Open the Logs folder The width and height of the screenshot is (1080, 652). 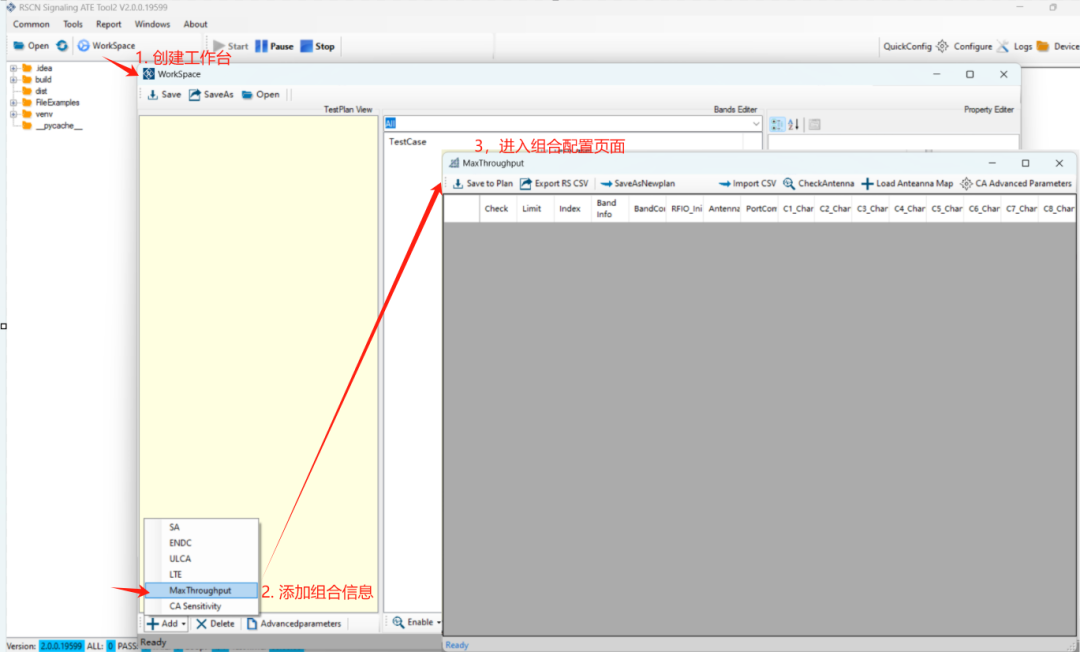(1031, 46)
